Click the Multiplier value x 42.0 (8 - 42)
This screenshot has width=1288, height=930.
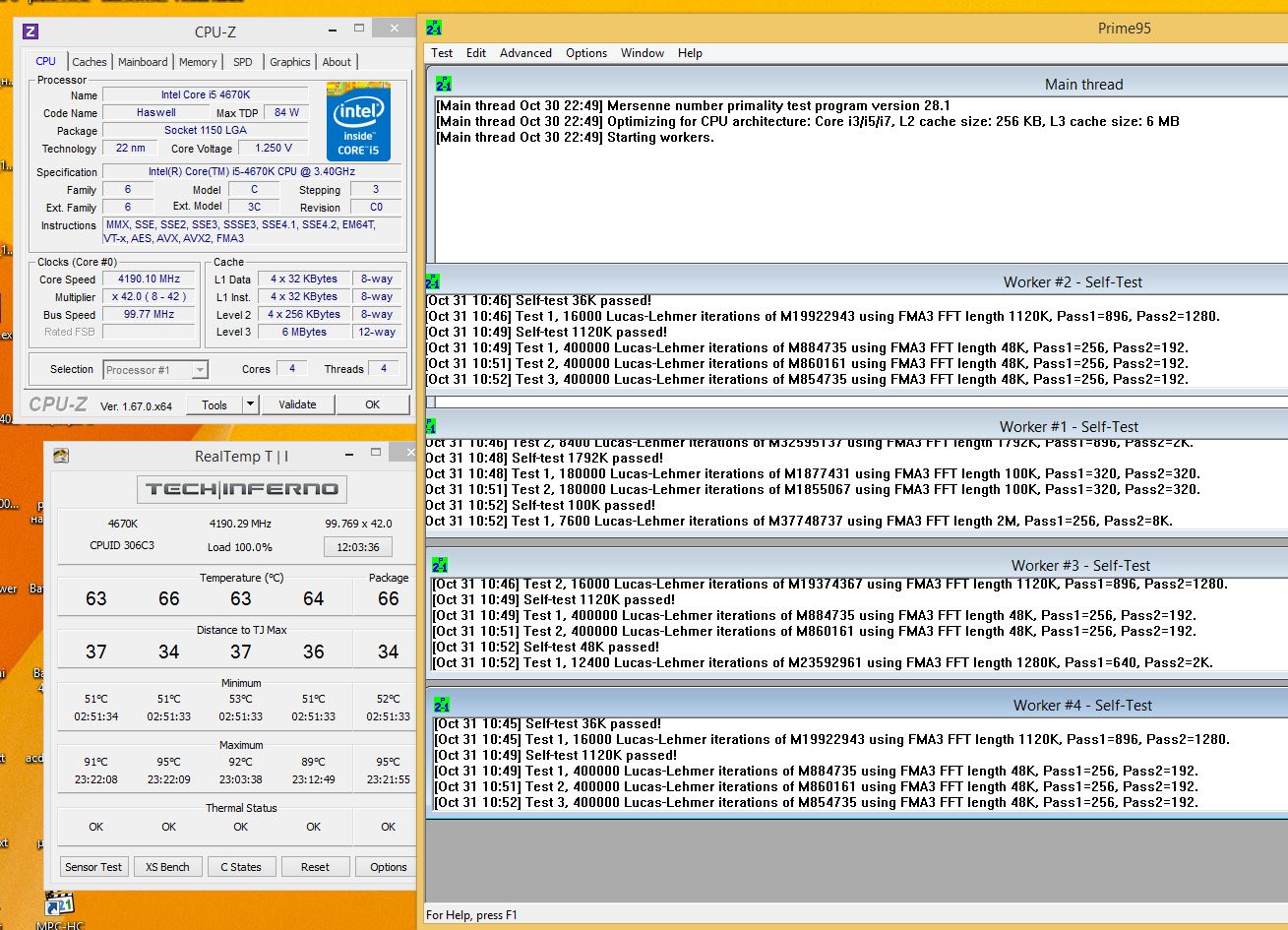click(151, 297)
